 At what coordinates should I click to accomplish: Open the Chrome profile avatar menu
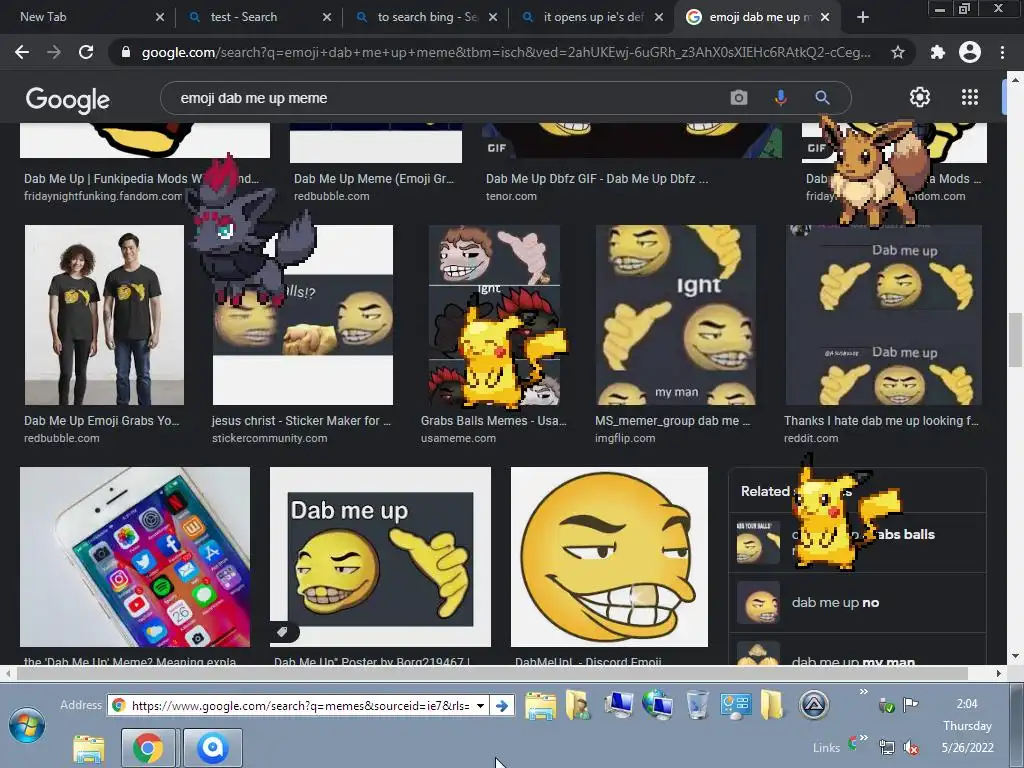pyautogui.click(x=970, y=52)
